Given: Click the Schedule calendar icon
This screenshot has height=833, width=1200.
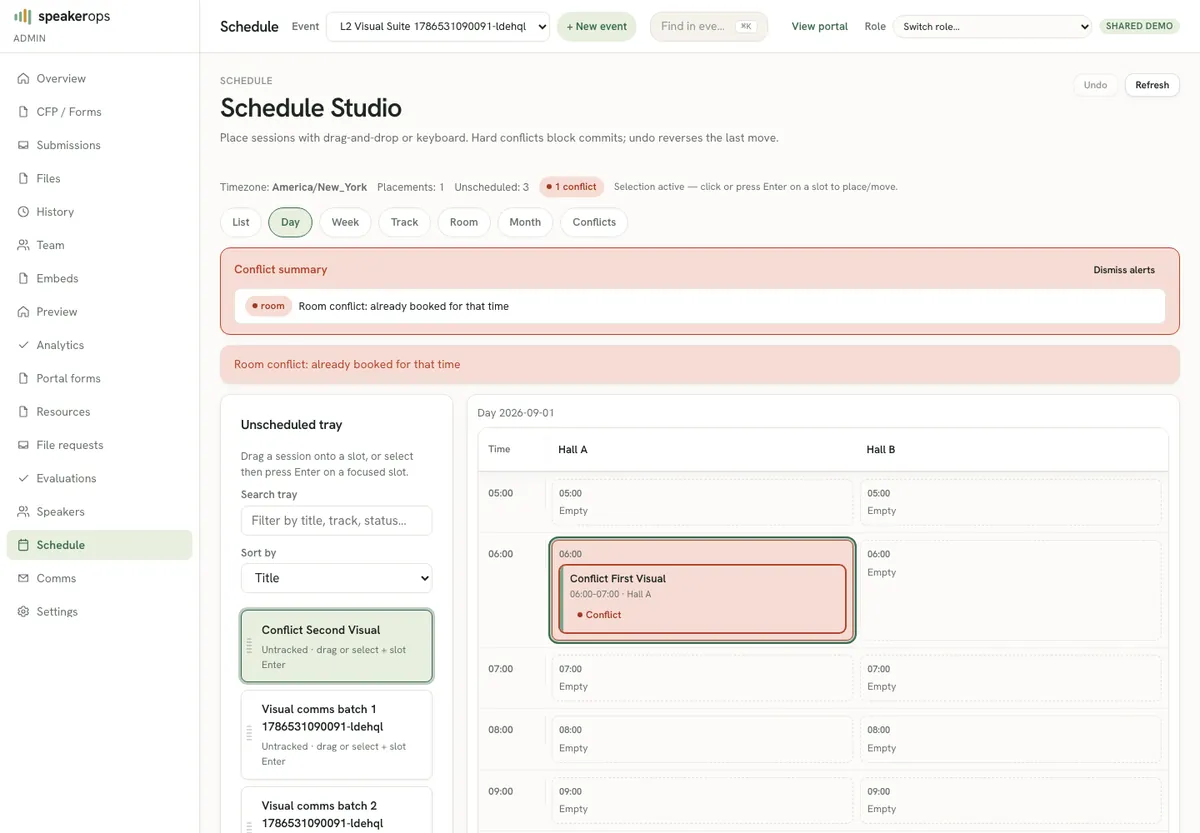Looking at the screenshot, I should pyautogui.click(x=24, y=545).
